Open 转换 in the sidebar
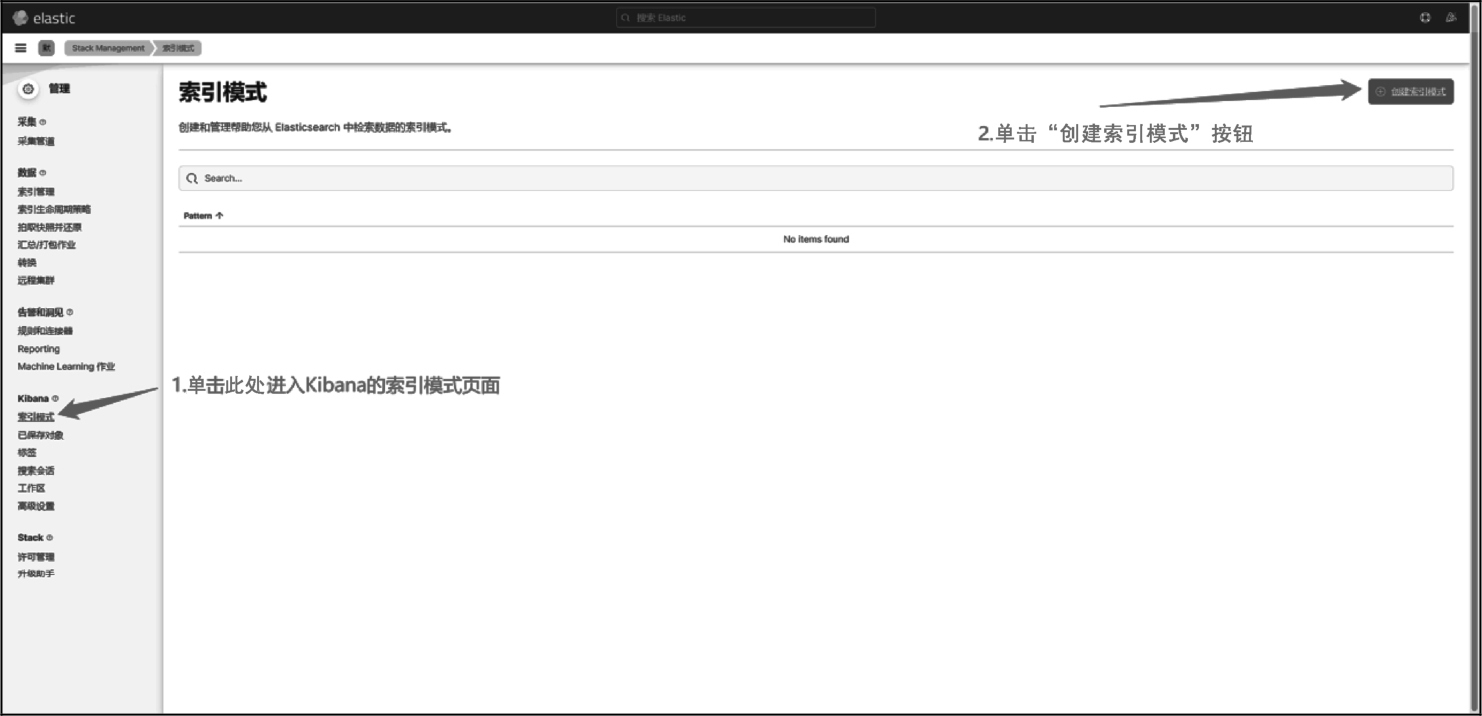The image size is (1482, 716). click(x=27, y=263)
